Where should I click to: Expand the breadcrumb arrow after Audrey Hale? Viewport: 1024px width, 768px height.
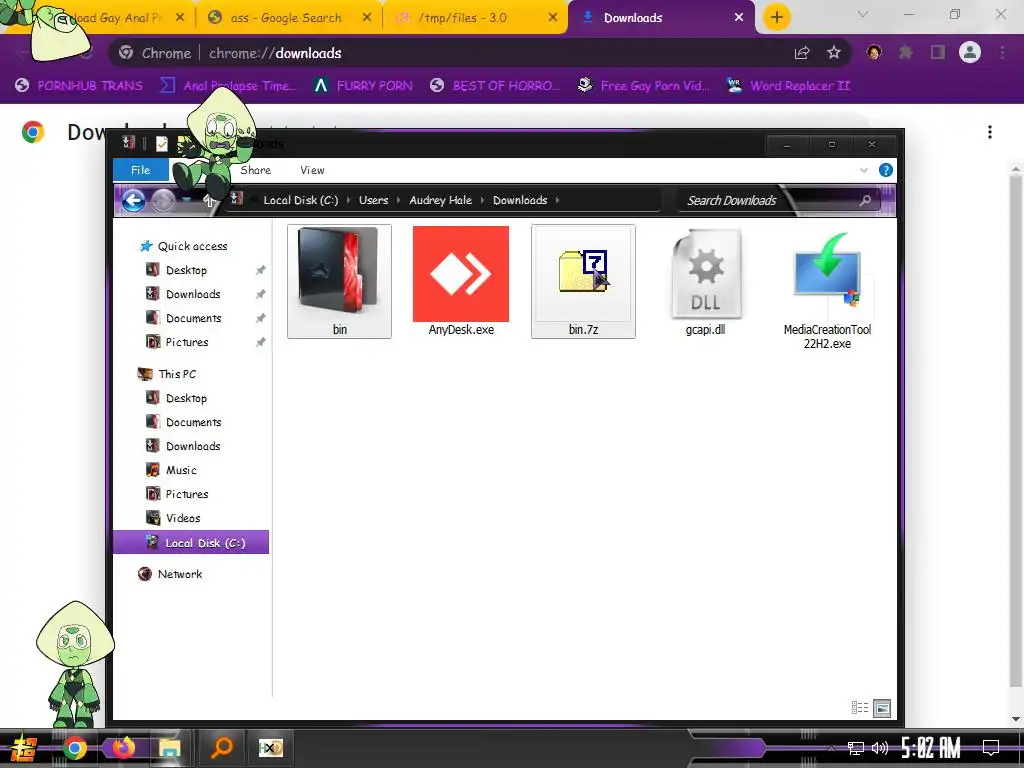coord(482,200)
